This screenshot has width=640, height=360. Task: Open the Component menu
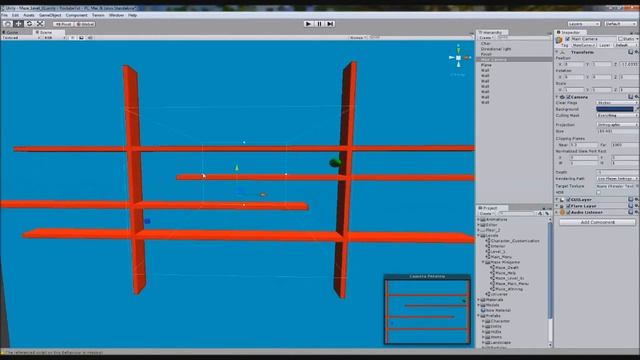click(x=76, y=15)
